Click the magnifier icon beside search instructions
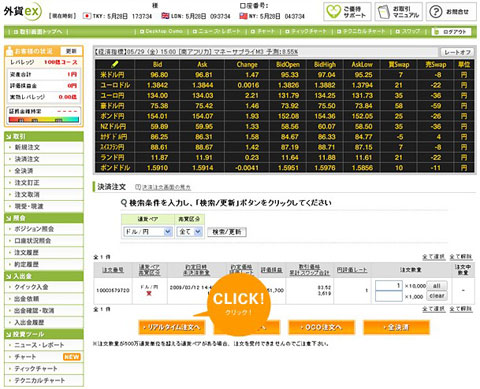Image resolution: width=480 pixels, height=389 pixels. (124, 203)
